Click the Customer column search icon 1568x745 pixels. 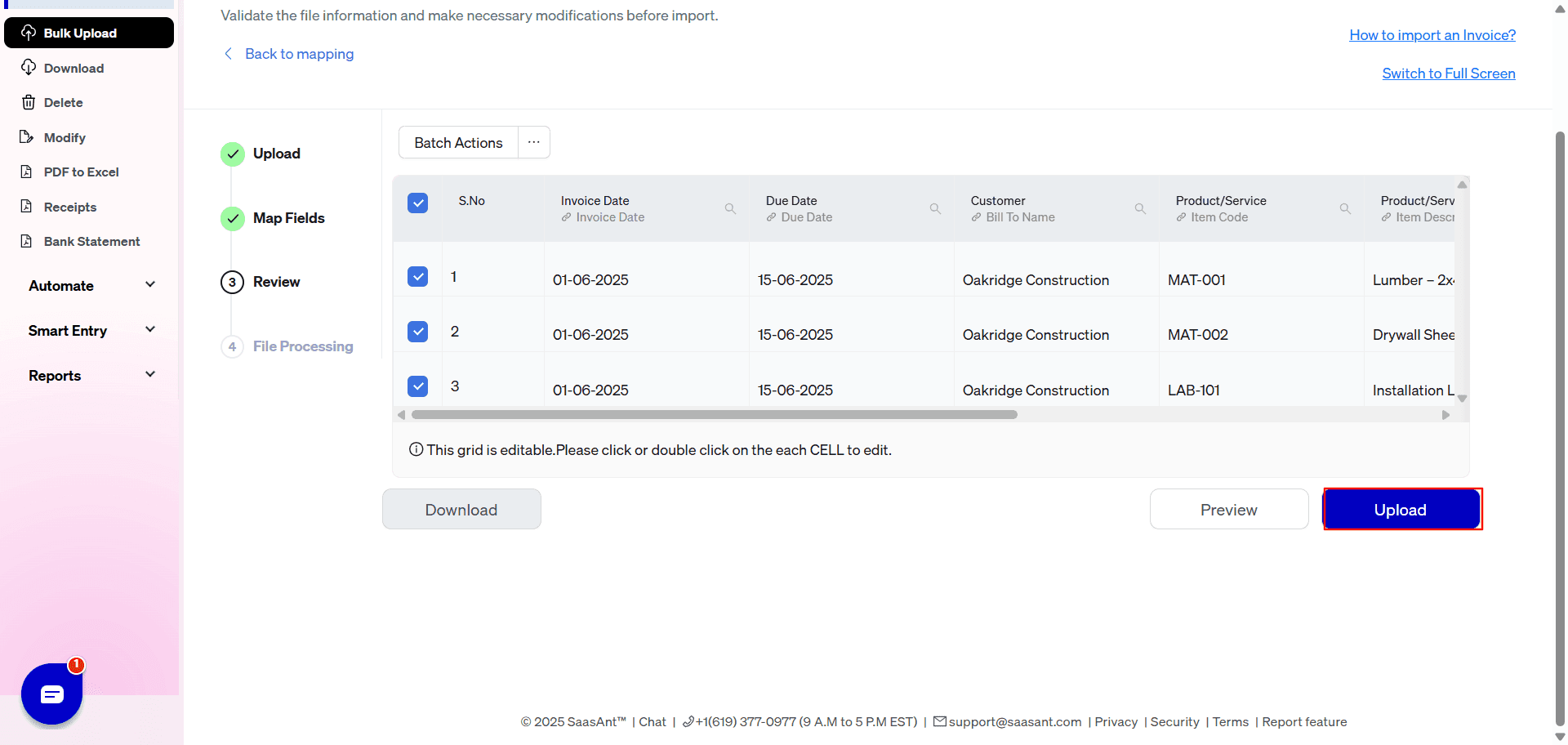pyautogui.click(x=1140, y=209)
